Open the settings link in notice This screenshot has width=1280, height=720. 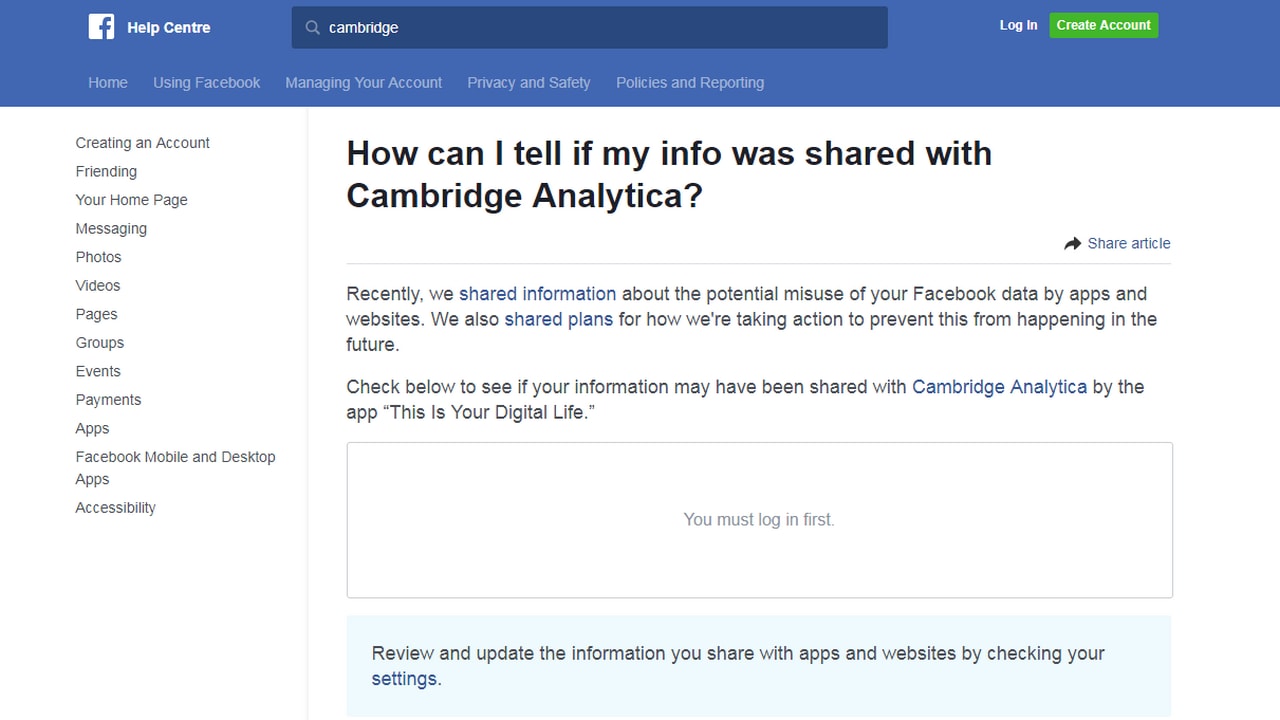[x=404, y=679]
